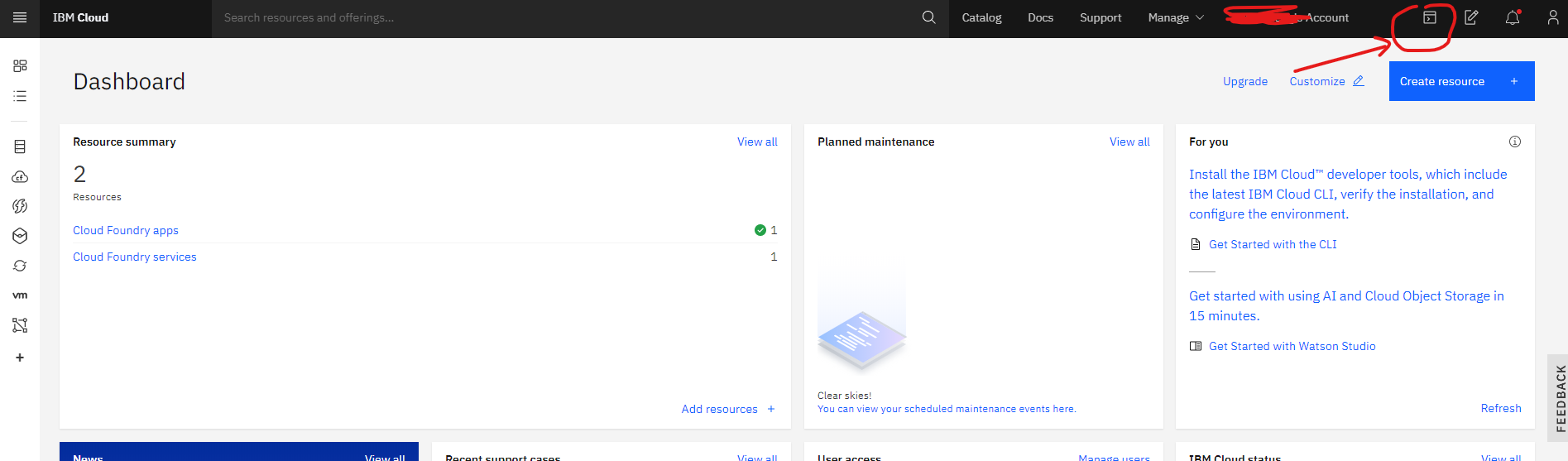Open the Support menu item
This screenshot has width=1568, height=461.
coord(1100,17)
